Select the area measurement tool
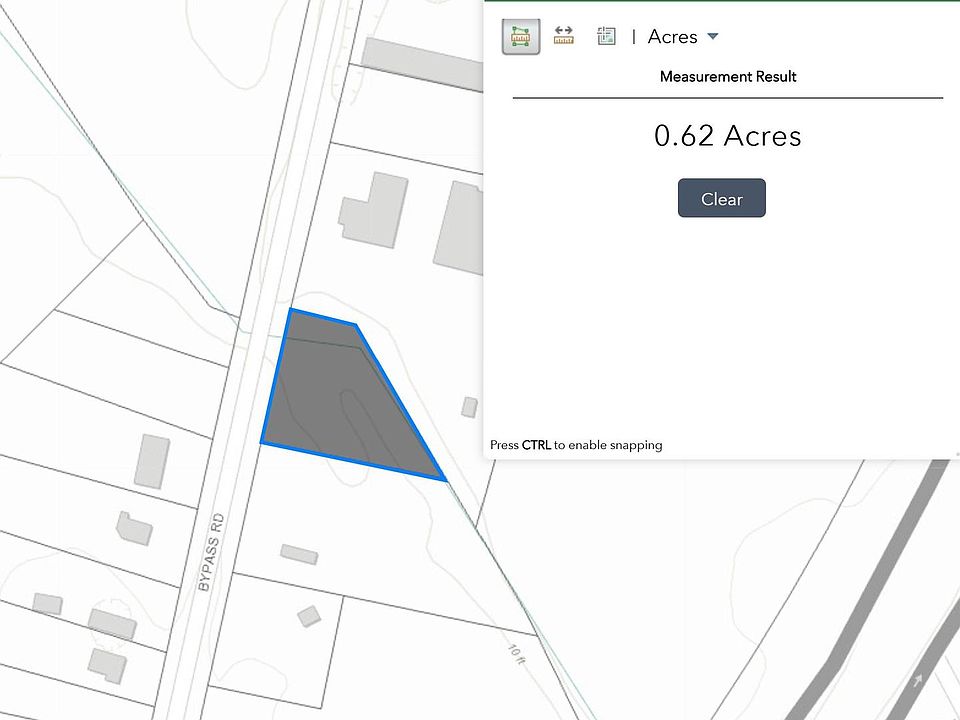The image size is (960, 720). (520, 37)
